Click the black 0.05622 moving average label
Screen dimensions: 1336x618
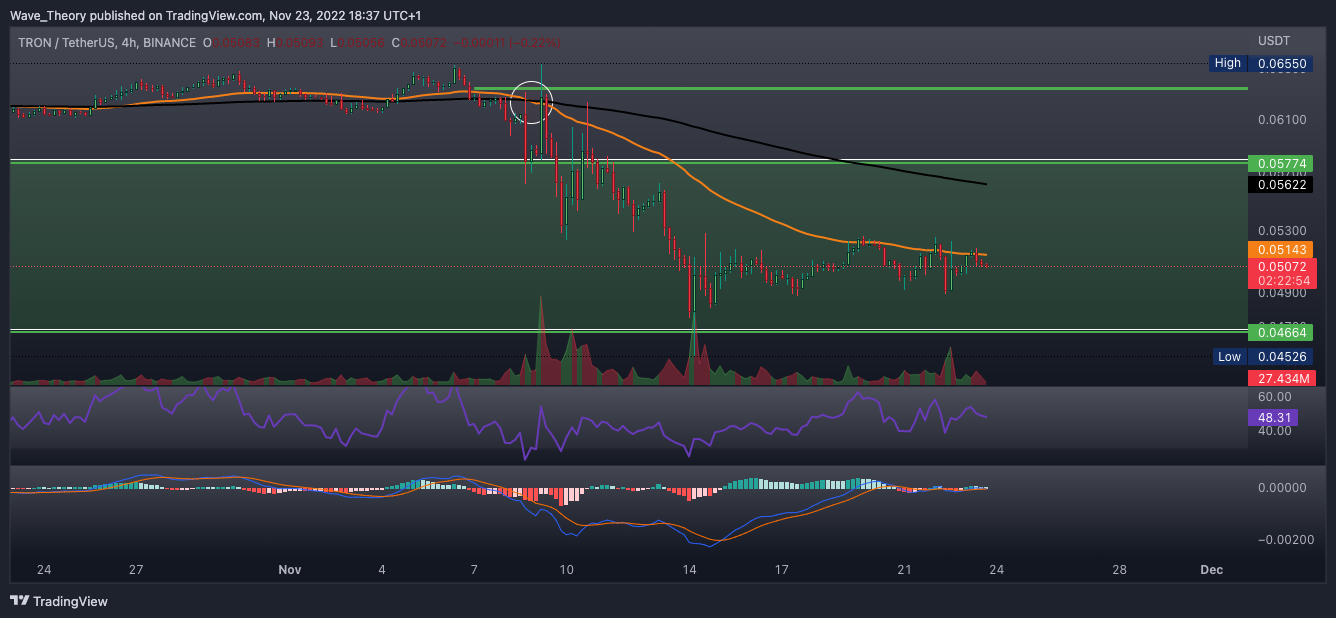click(x=1280, y=185)
